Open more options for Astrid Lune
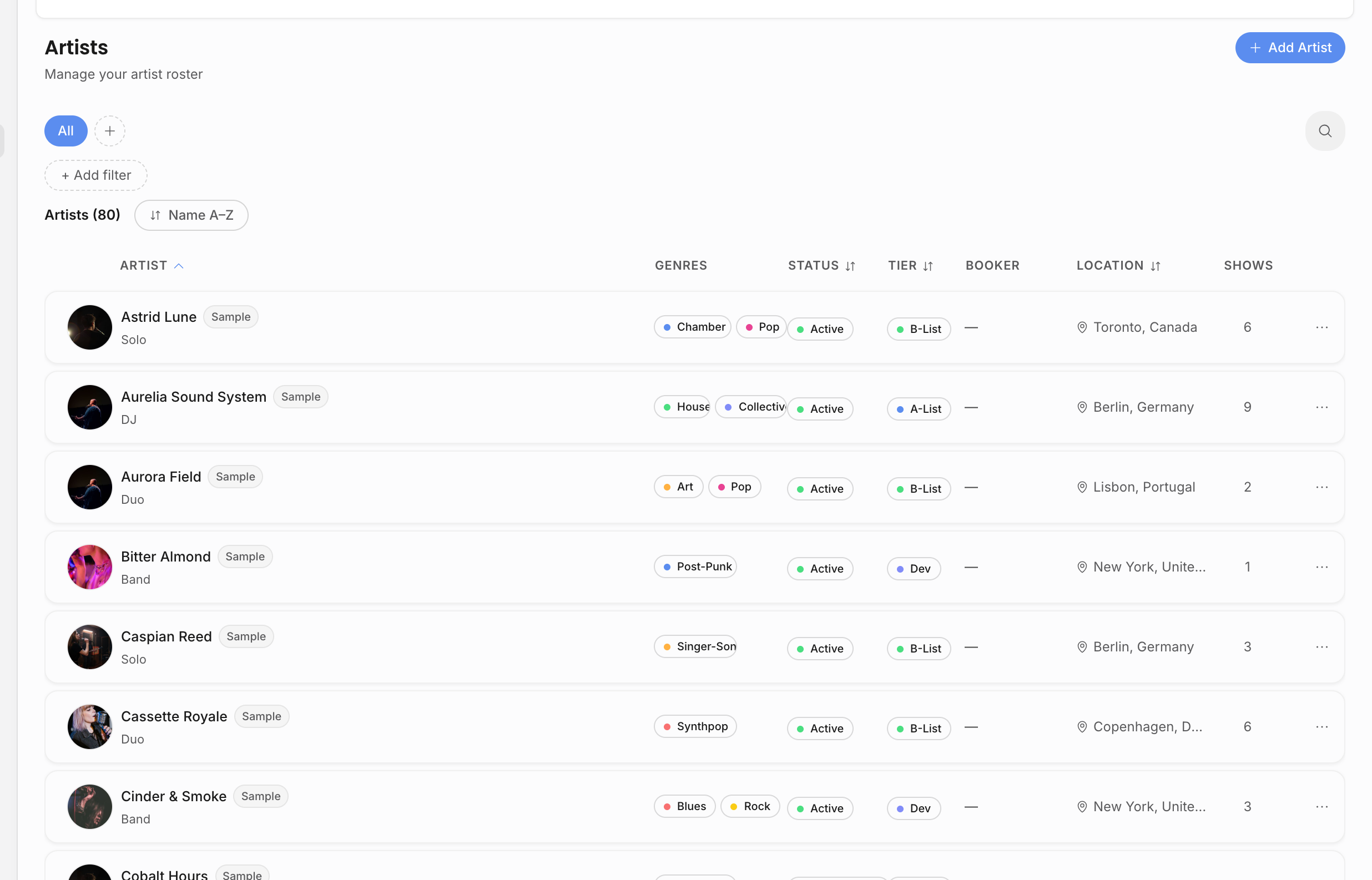This screenshot has height=880, width=1372. pos(1321,327)
